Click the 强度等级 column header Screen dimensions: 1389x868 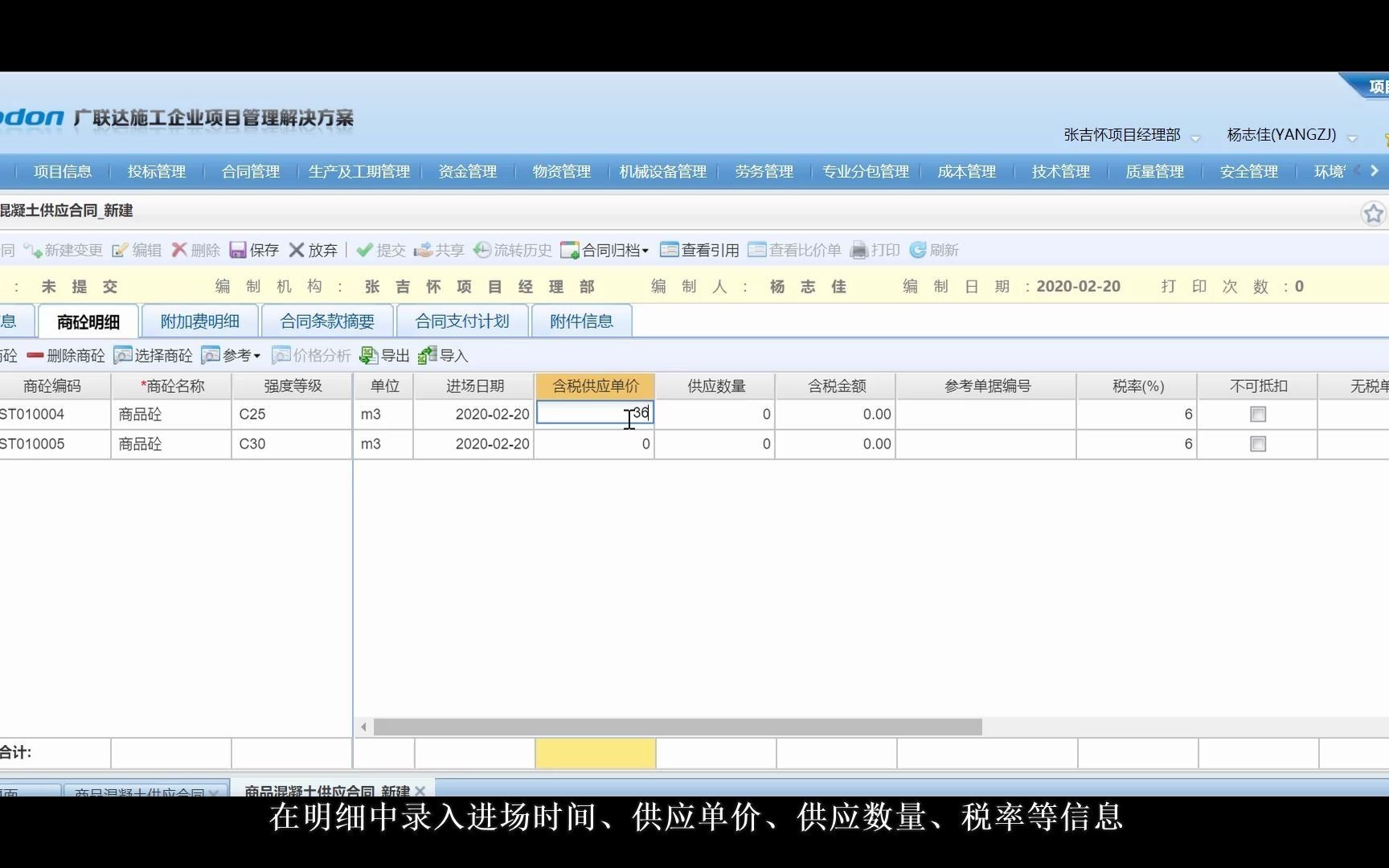[x=293, y=386]
